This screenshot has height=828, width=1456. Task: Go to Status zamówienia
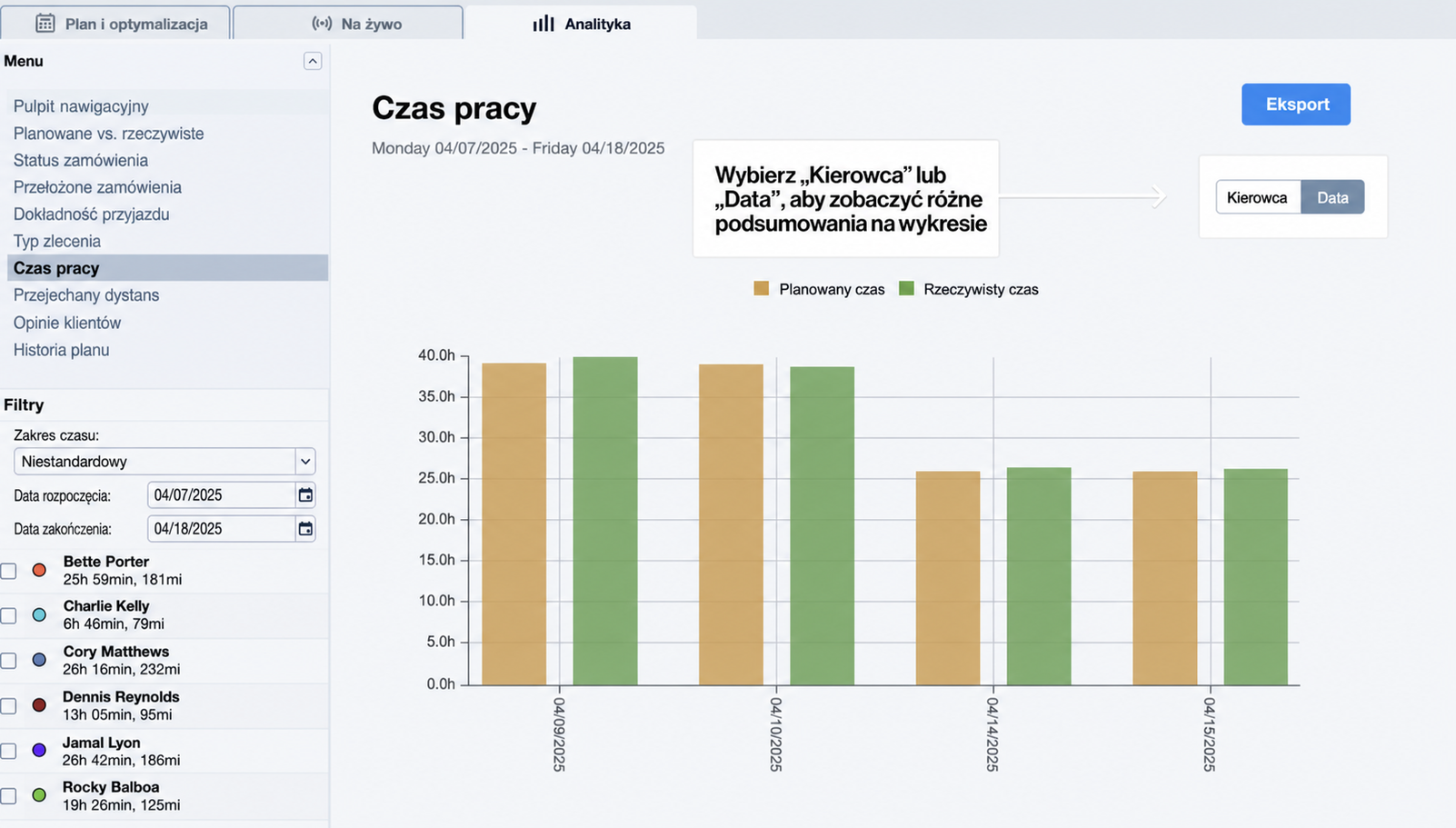tap(80, 160)
